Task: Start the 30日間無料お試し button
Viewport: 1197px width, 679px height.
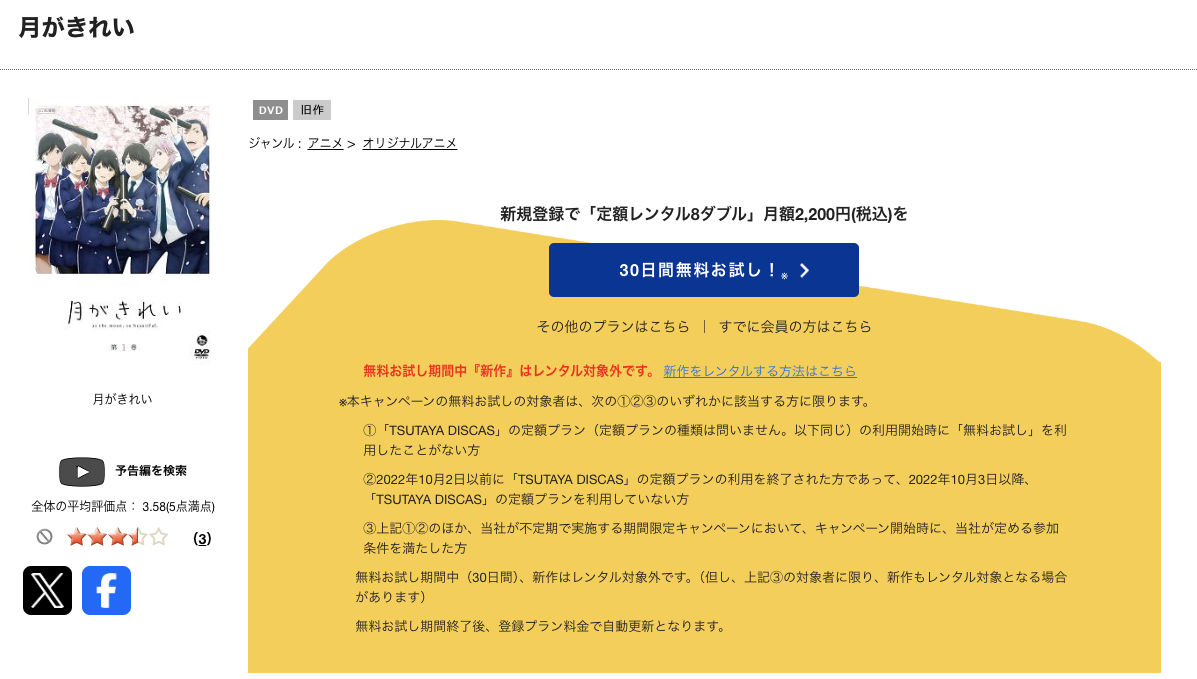Action: click(704, 270)
